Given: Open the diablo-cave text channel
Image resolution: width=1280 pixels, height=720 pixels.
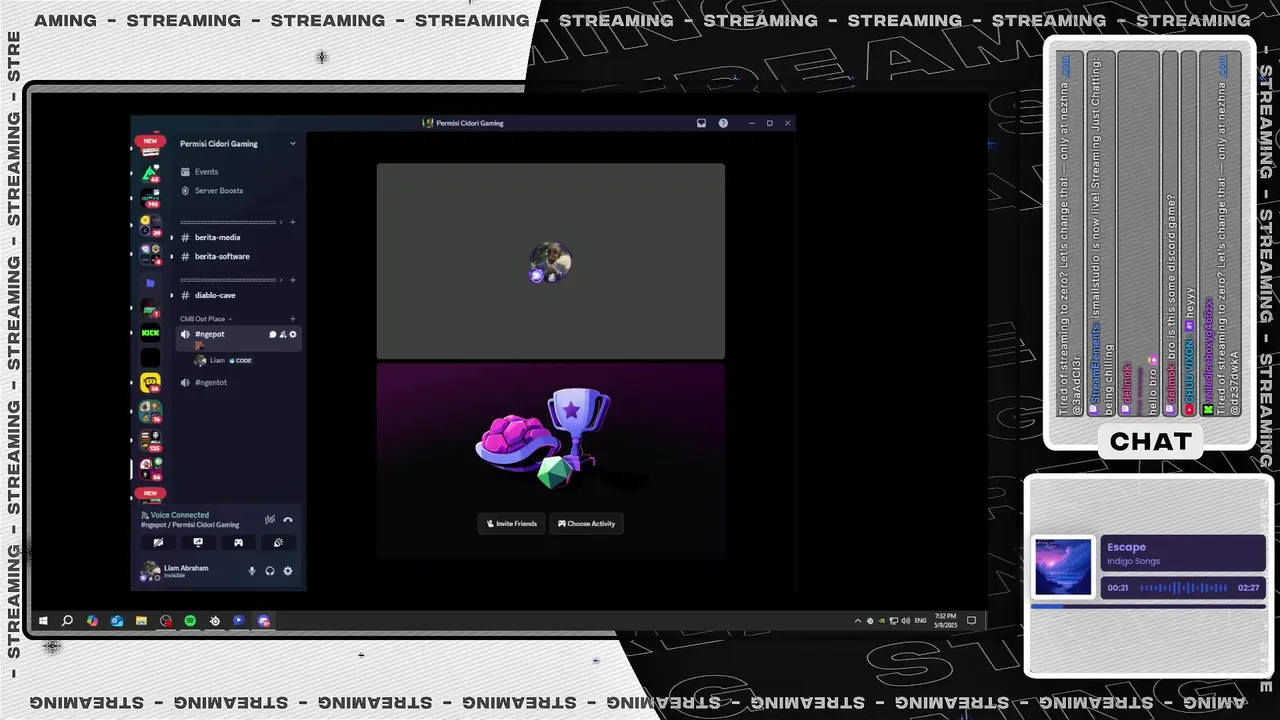Looking at the screenshot, I should tap(238, 296).
